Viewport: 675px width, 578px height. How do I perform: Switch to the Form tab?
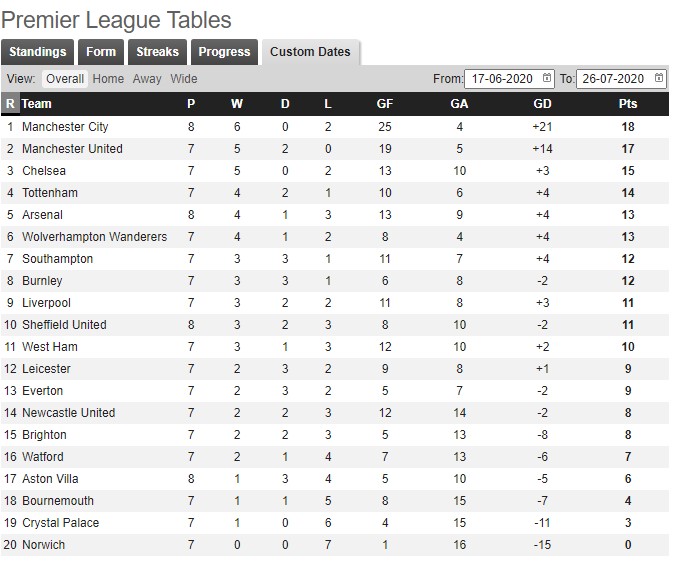tap(101, 52)
